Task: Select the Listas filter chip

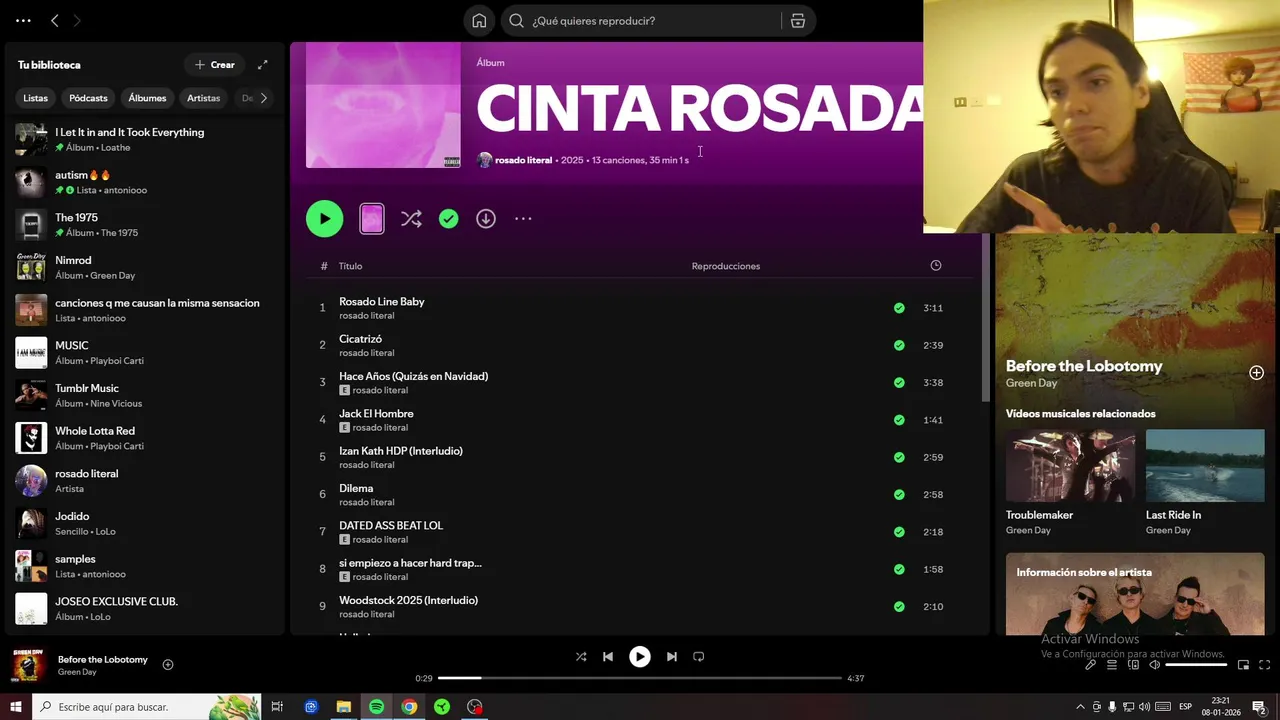Action: (36, 98)
